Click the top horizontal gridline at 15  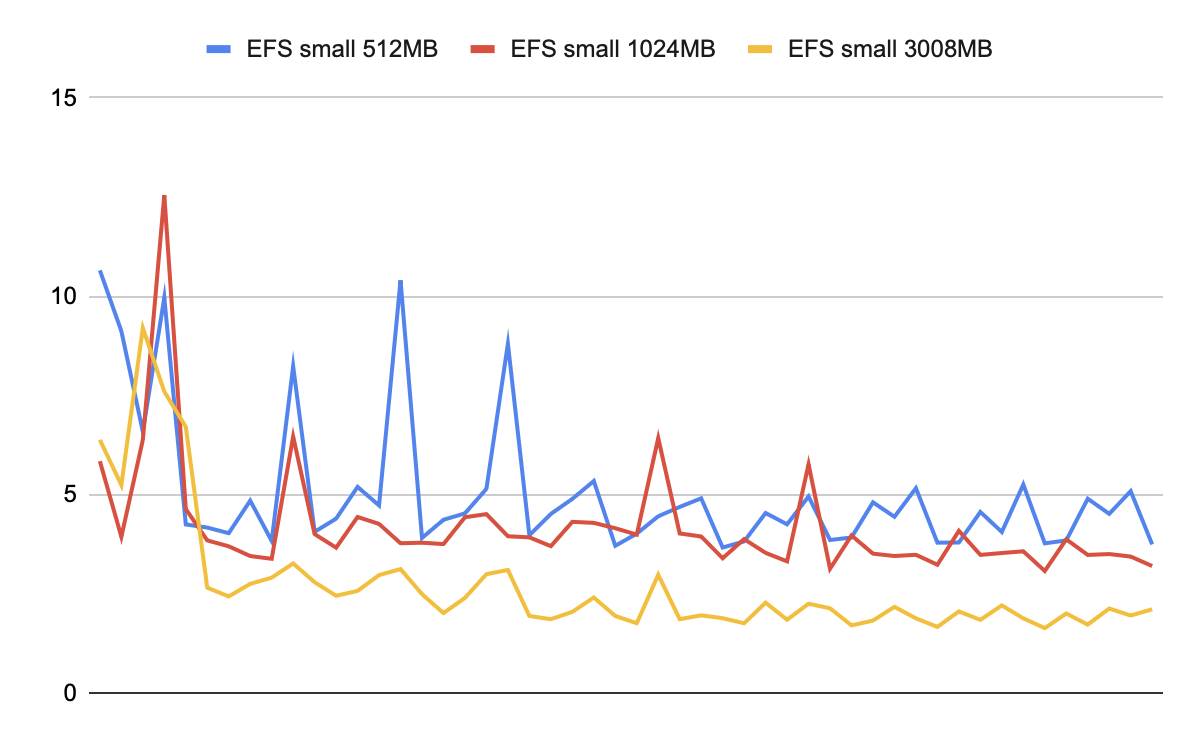pyautogui.click(x=630, y=98)
